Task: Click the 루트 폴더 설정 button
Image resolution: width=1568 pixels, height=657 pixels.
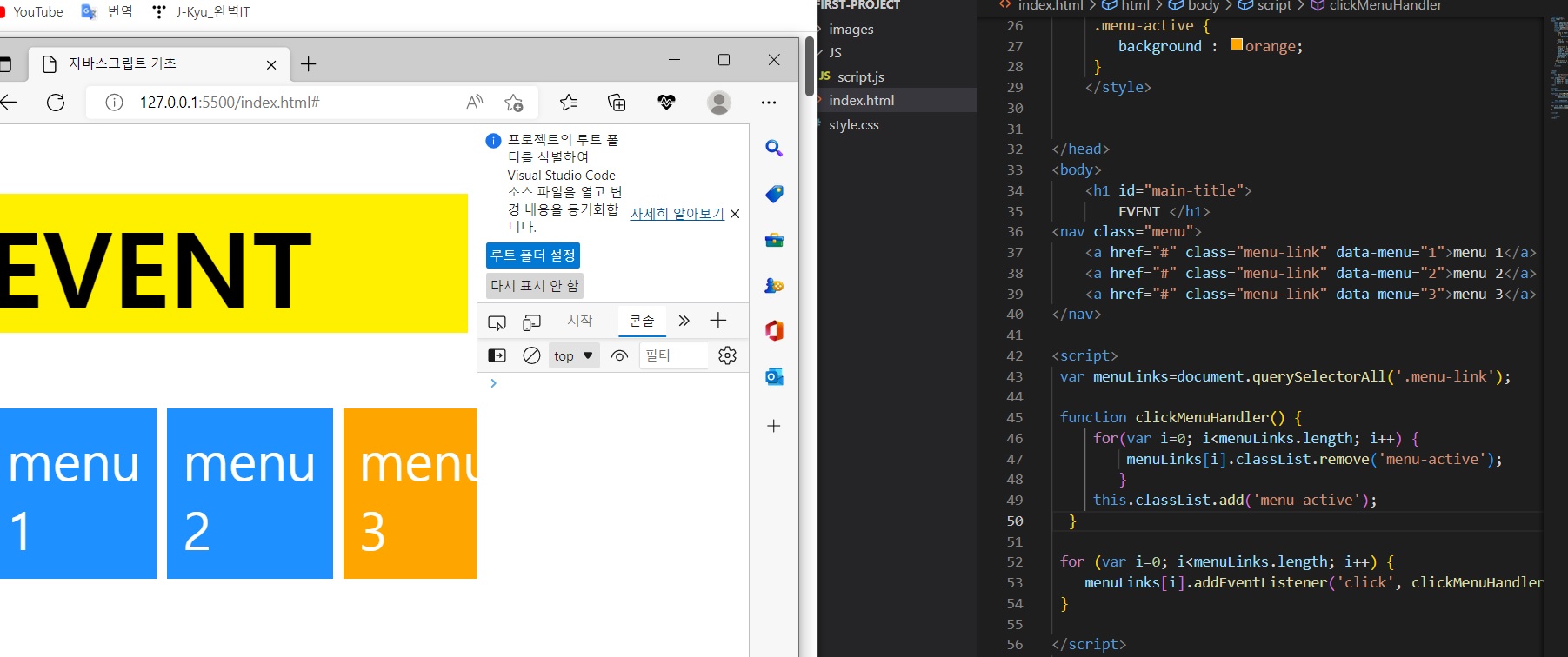Action: [x=533, y=255]
